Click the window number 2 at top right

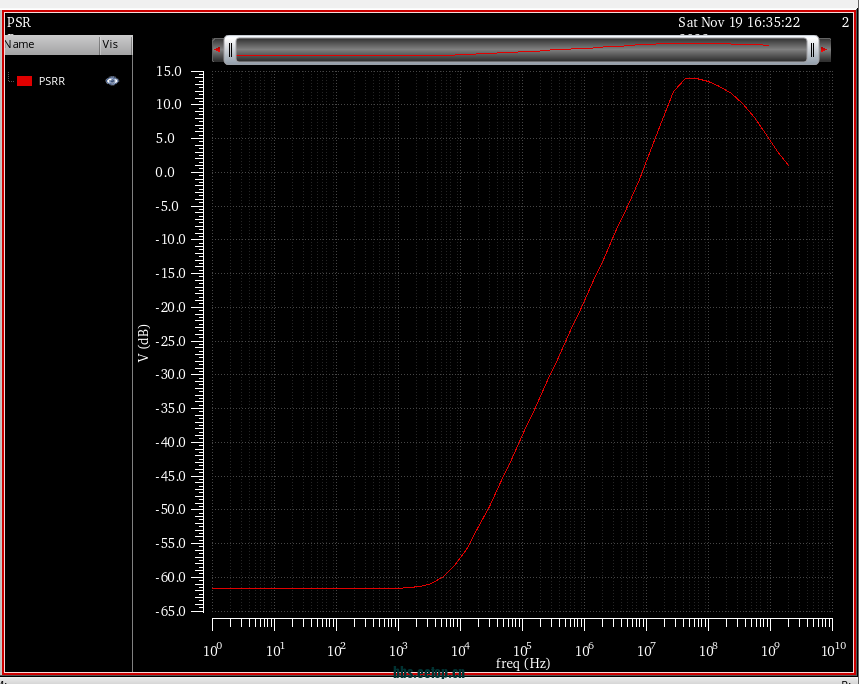coord(845,22)
